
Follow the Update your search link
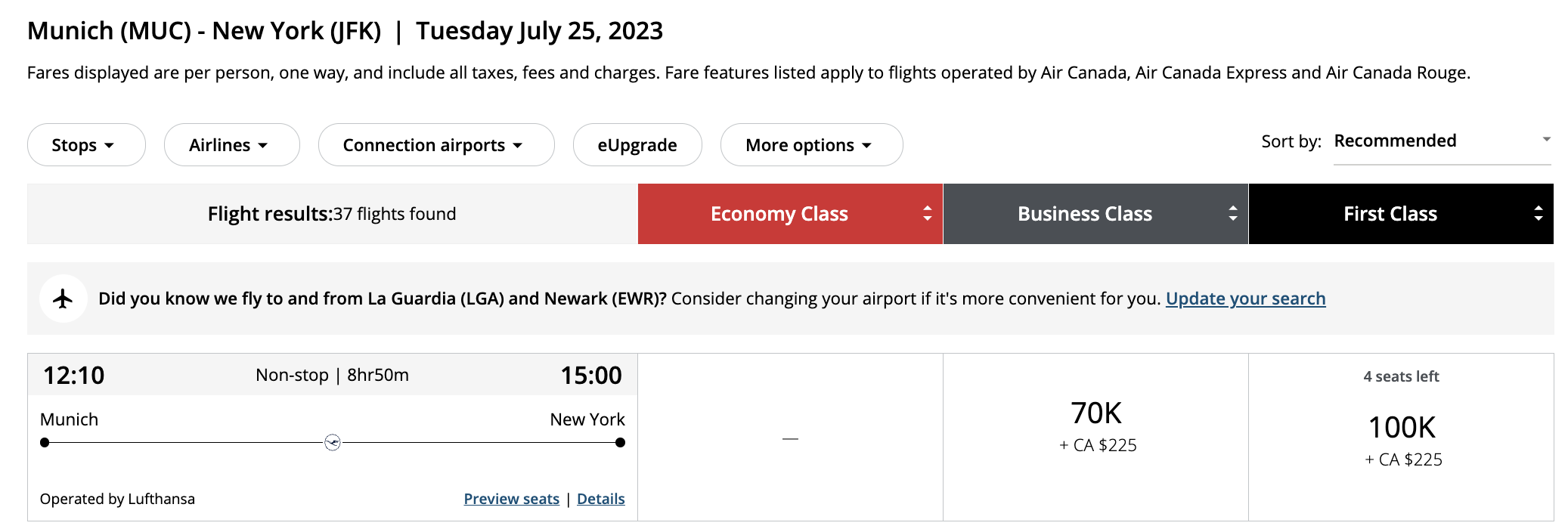[x=1245, y=299]
